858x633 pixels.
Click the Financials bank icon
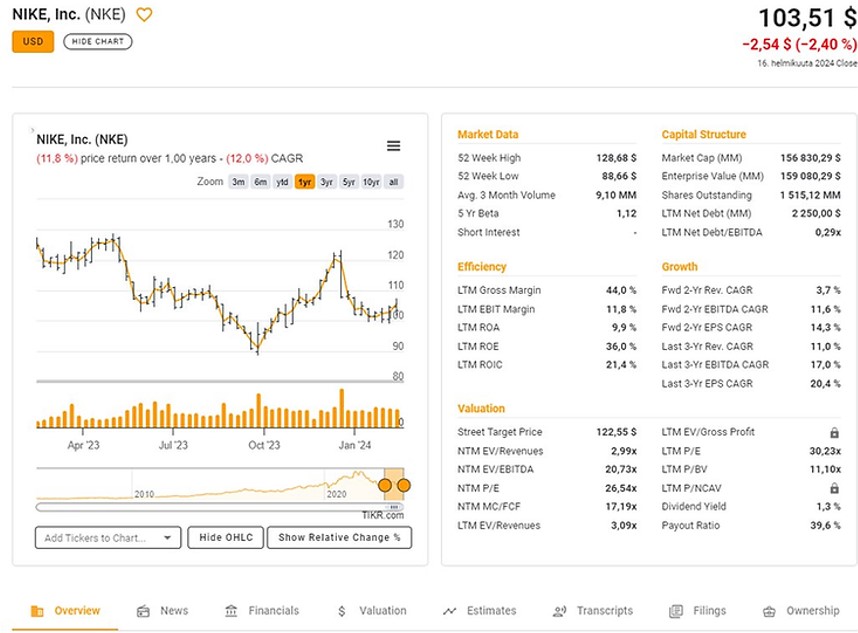pos(231,611)
